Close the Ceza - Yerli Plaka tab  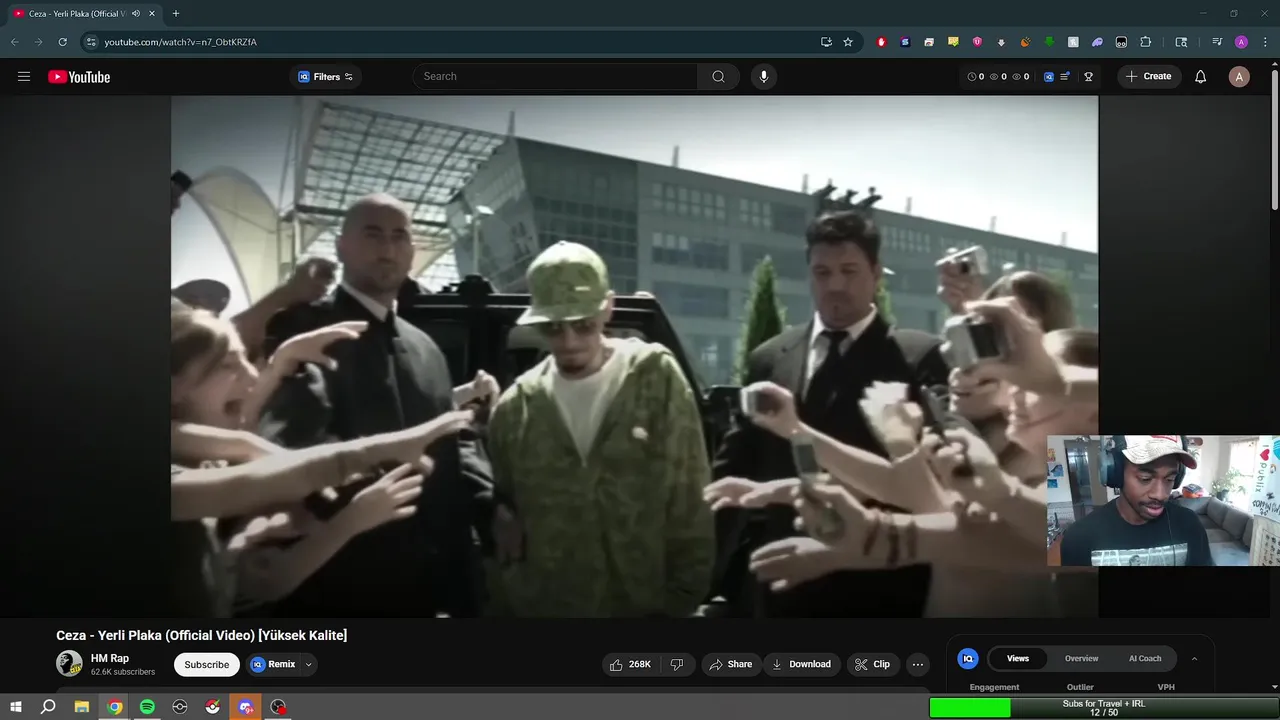coord(152,14)
